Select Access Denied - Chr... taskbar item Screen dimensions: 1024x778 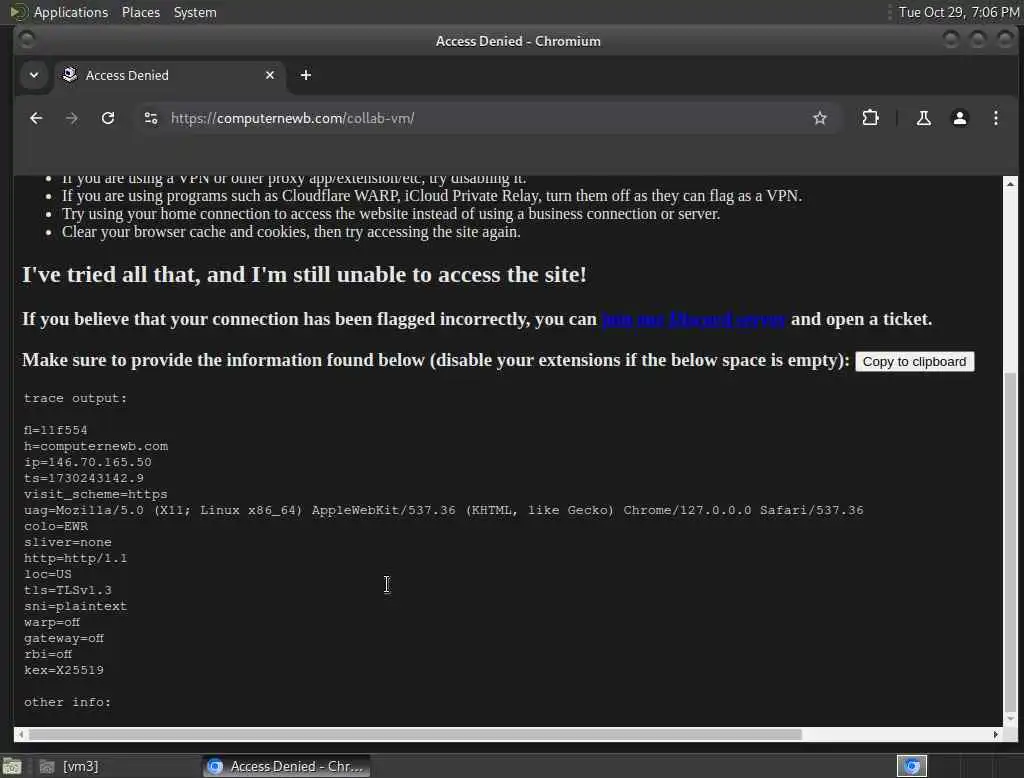coord(286,766)
